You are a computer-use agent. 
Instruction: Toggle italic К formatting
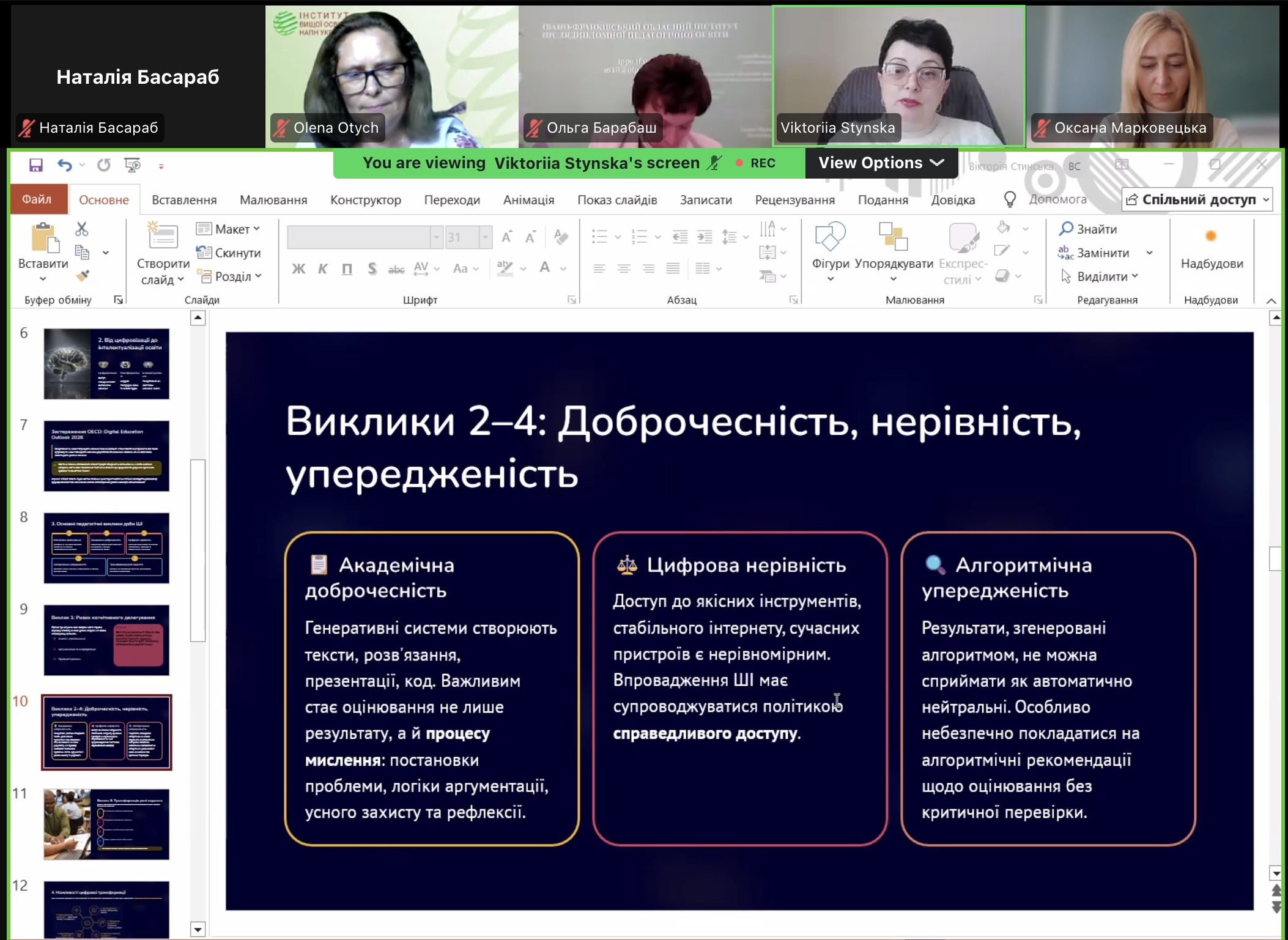[323, 268]
